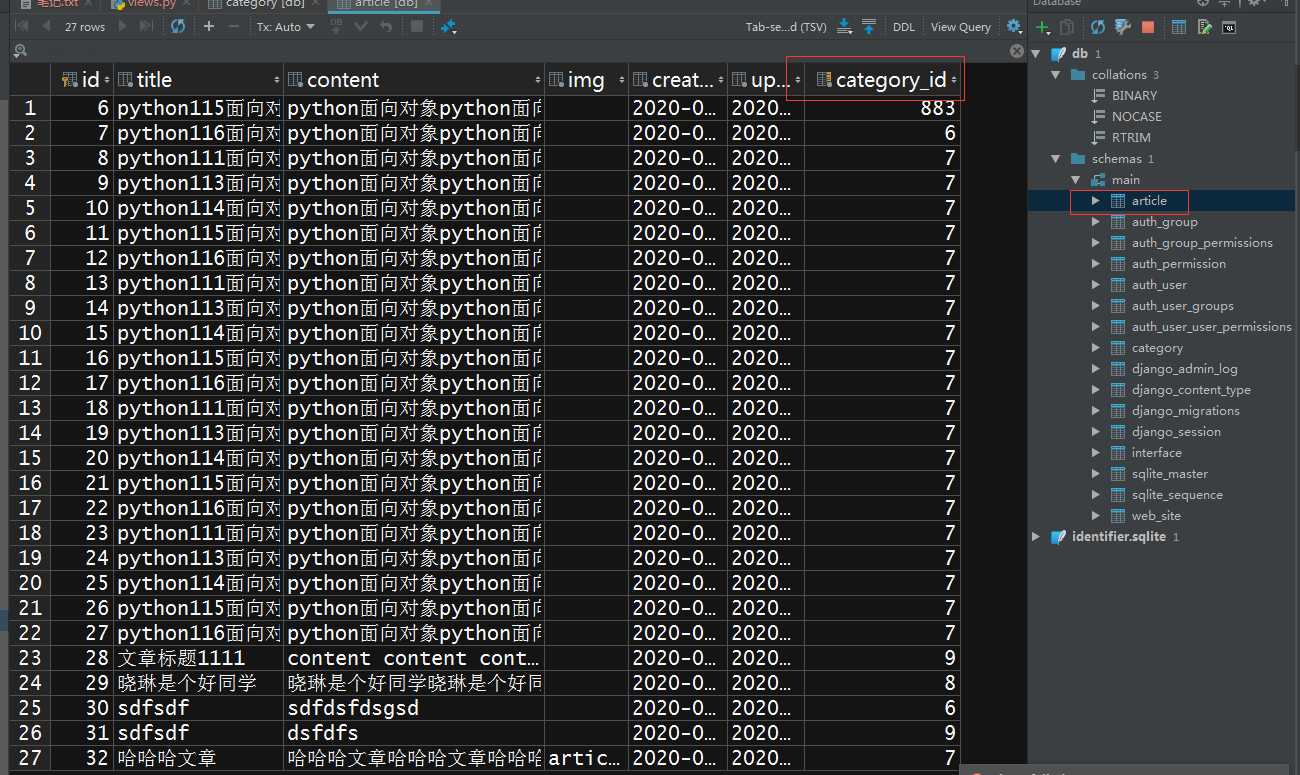This screenshot has height=775, width=1300.
Task: Cancel running statement in the editor toolbar
Action: click(417, 27)
